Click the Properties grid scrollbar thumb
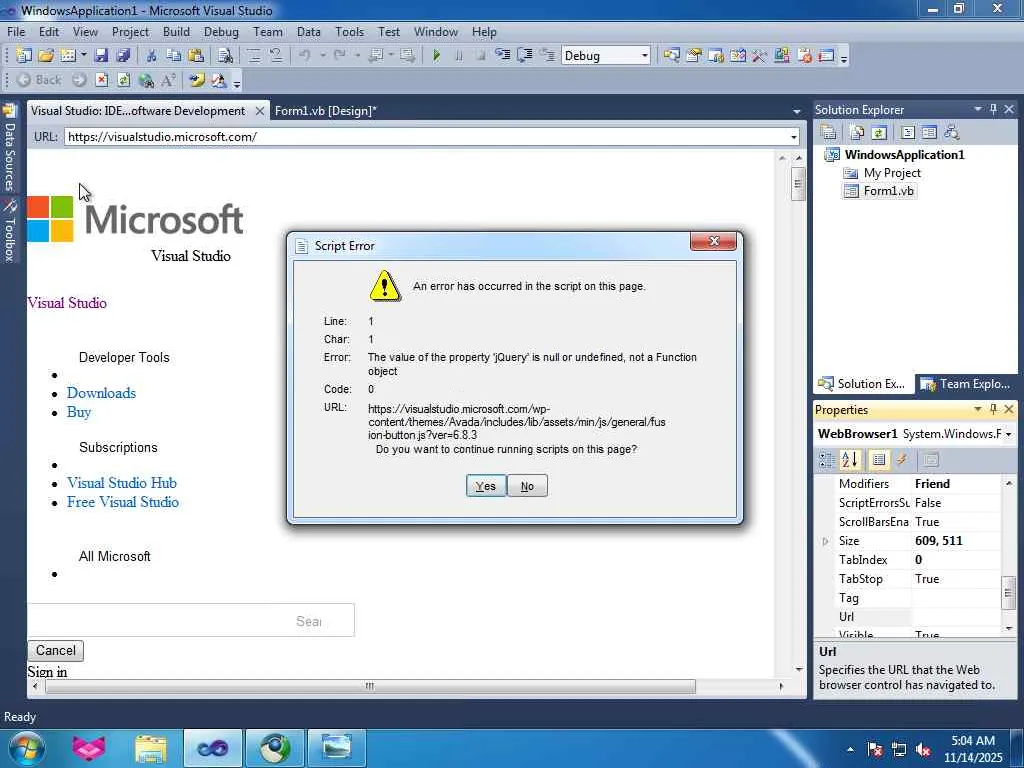This screenshot has width=1024, height=768. [1008, 593]
